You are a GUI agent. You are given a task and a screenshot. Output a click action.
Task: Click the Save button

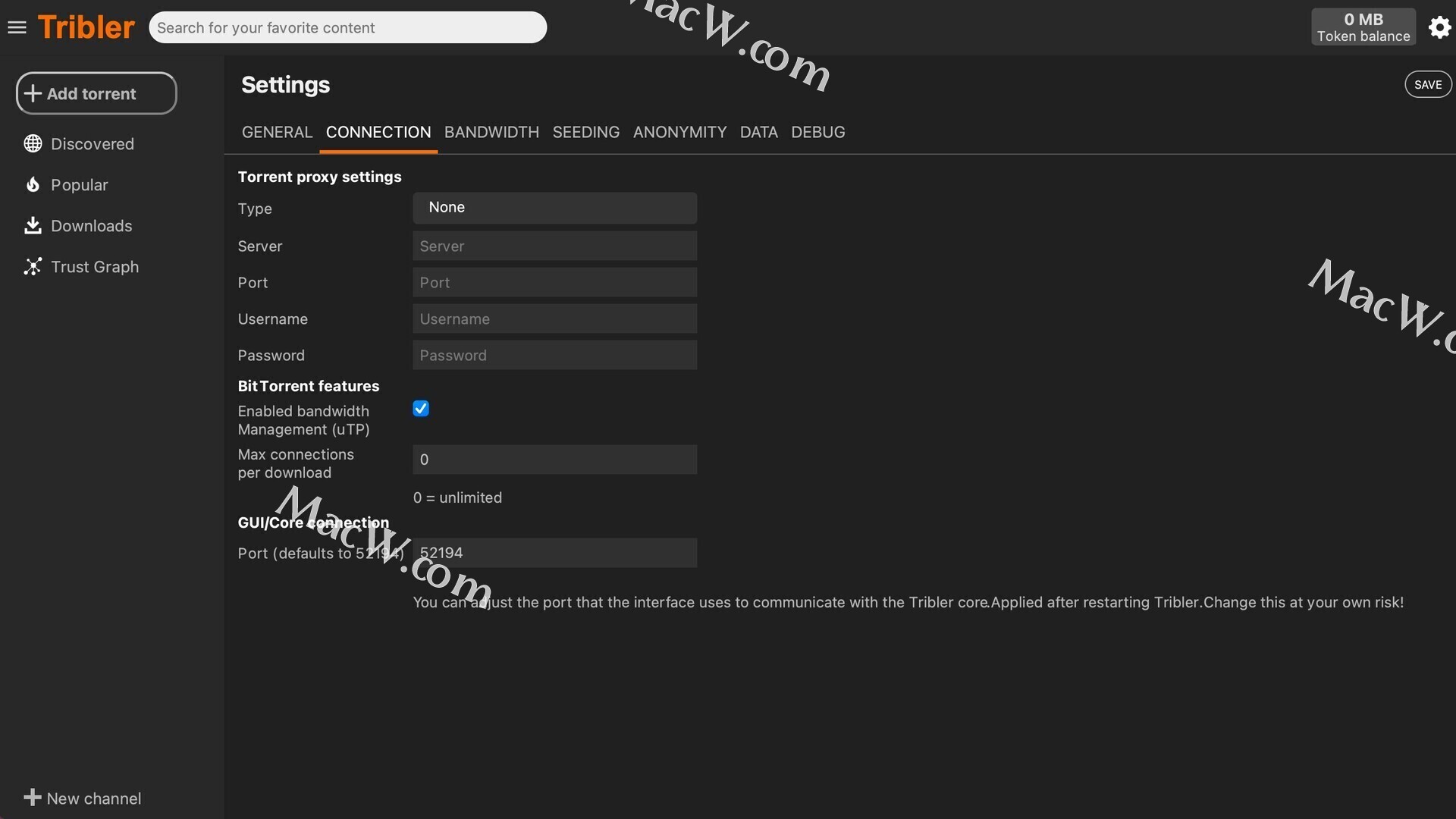(1428, 84)
